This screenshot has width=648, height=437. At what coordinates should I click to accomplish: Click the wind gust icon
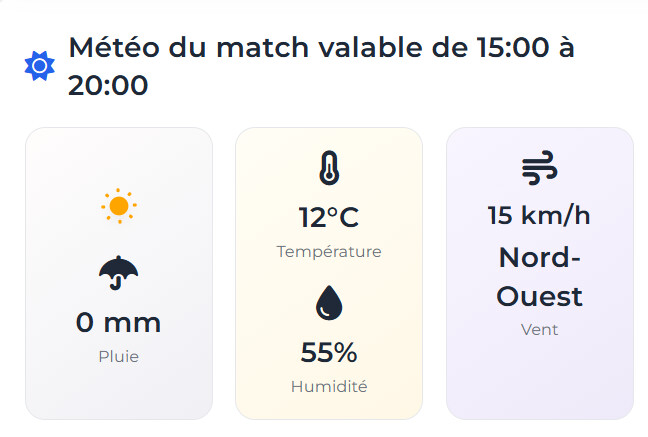pos(540,169)
